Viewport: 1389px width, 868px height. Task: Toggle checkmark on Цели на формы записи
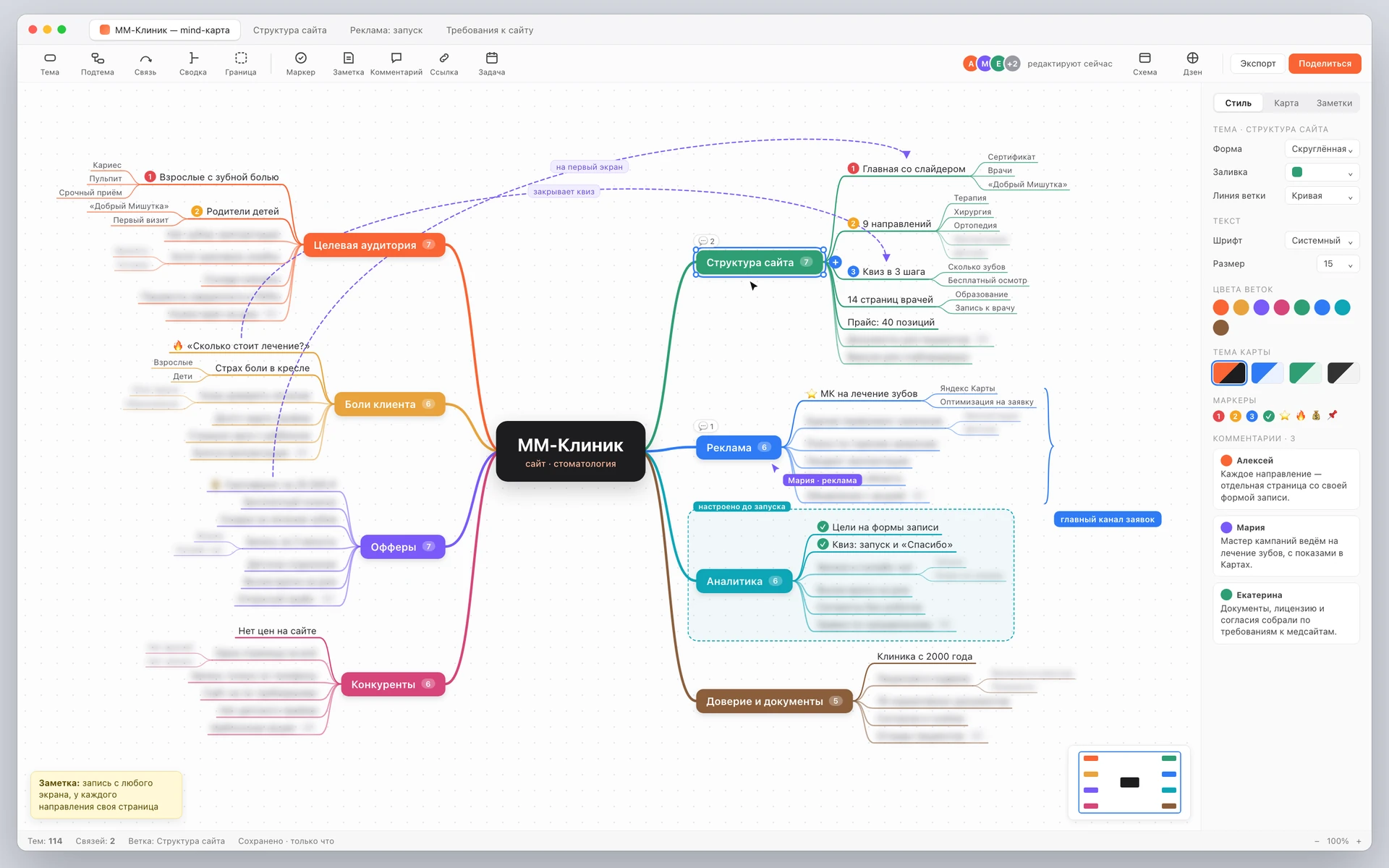point(823,527)
